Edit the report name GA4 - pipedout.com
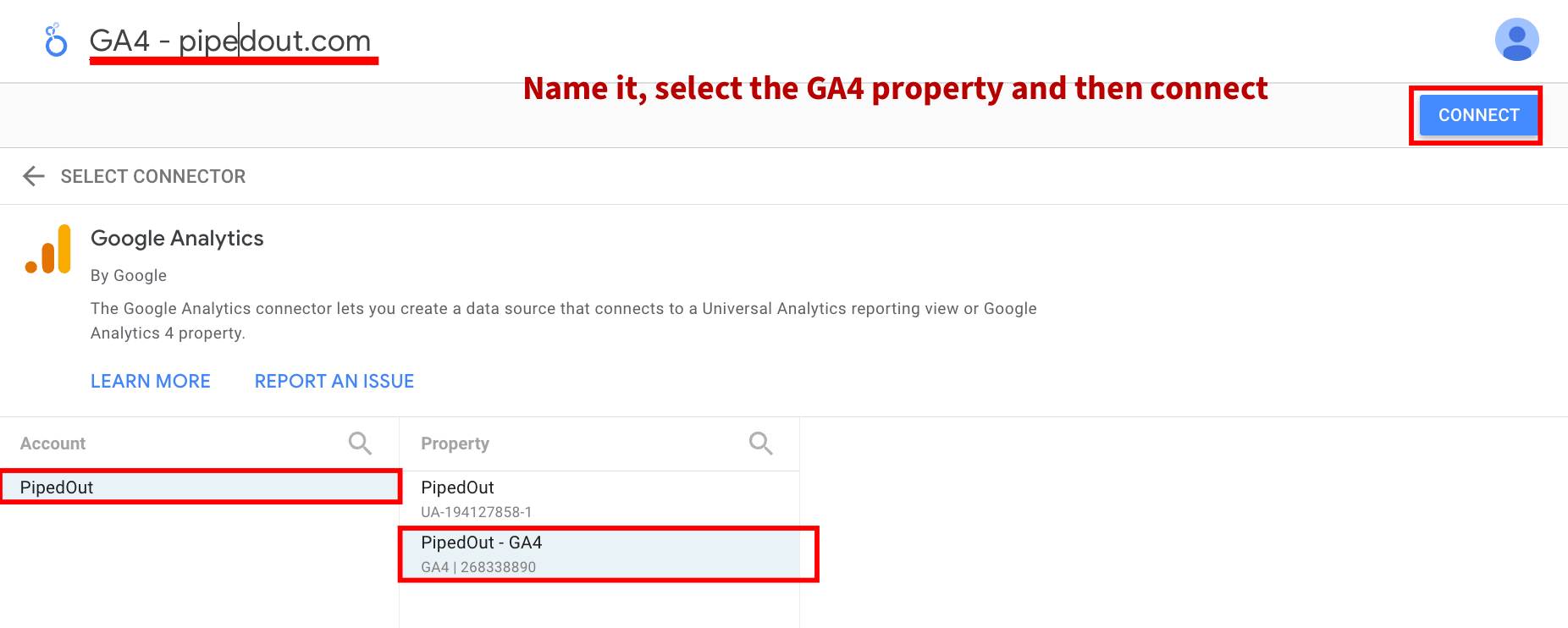The height and width of the screenshot is (628, 1568). [231, 41]
